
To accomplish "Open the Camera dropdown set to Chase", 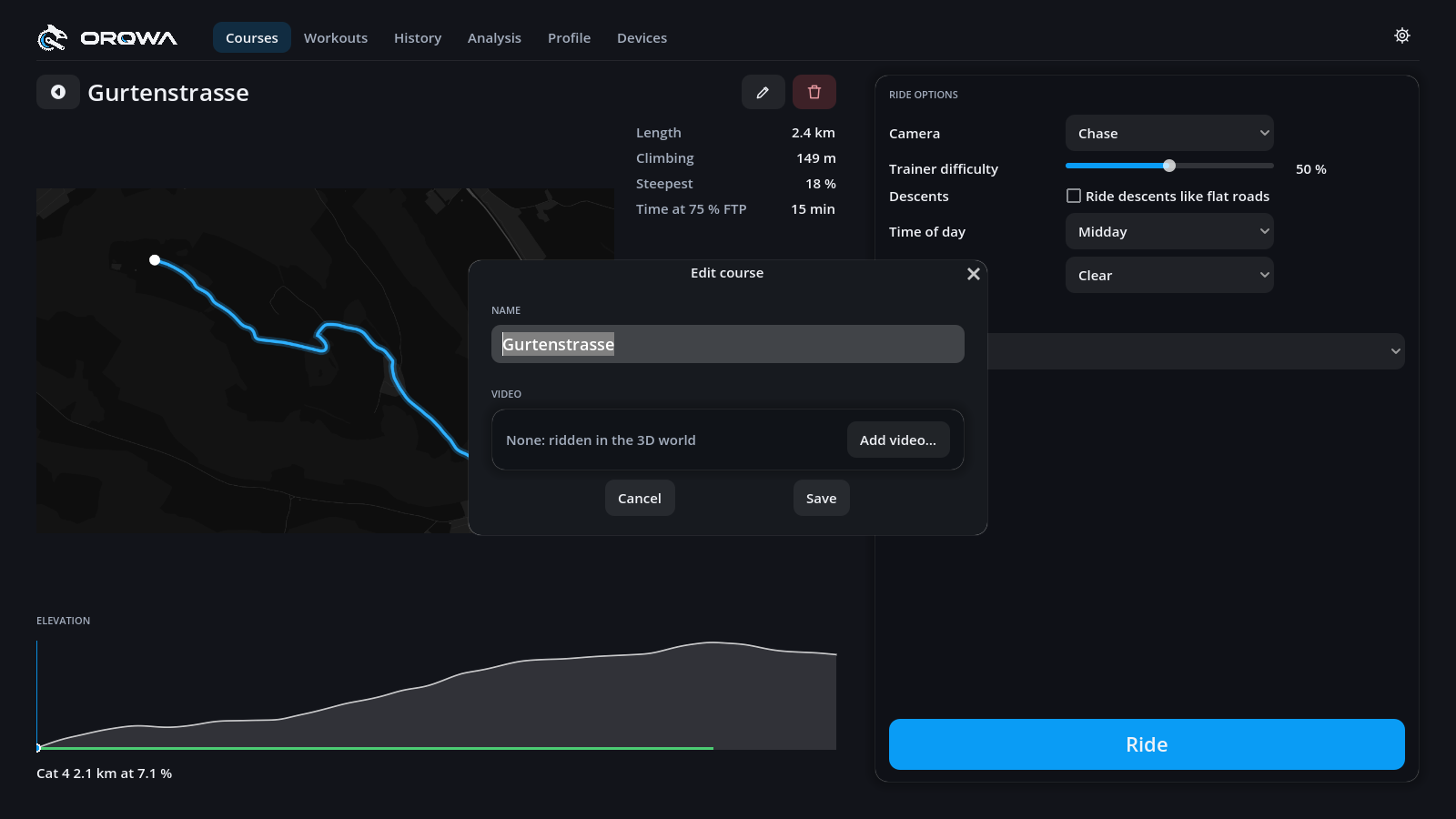I will tap(1169, 133).
